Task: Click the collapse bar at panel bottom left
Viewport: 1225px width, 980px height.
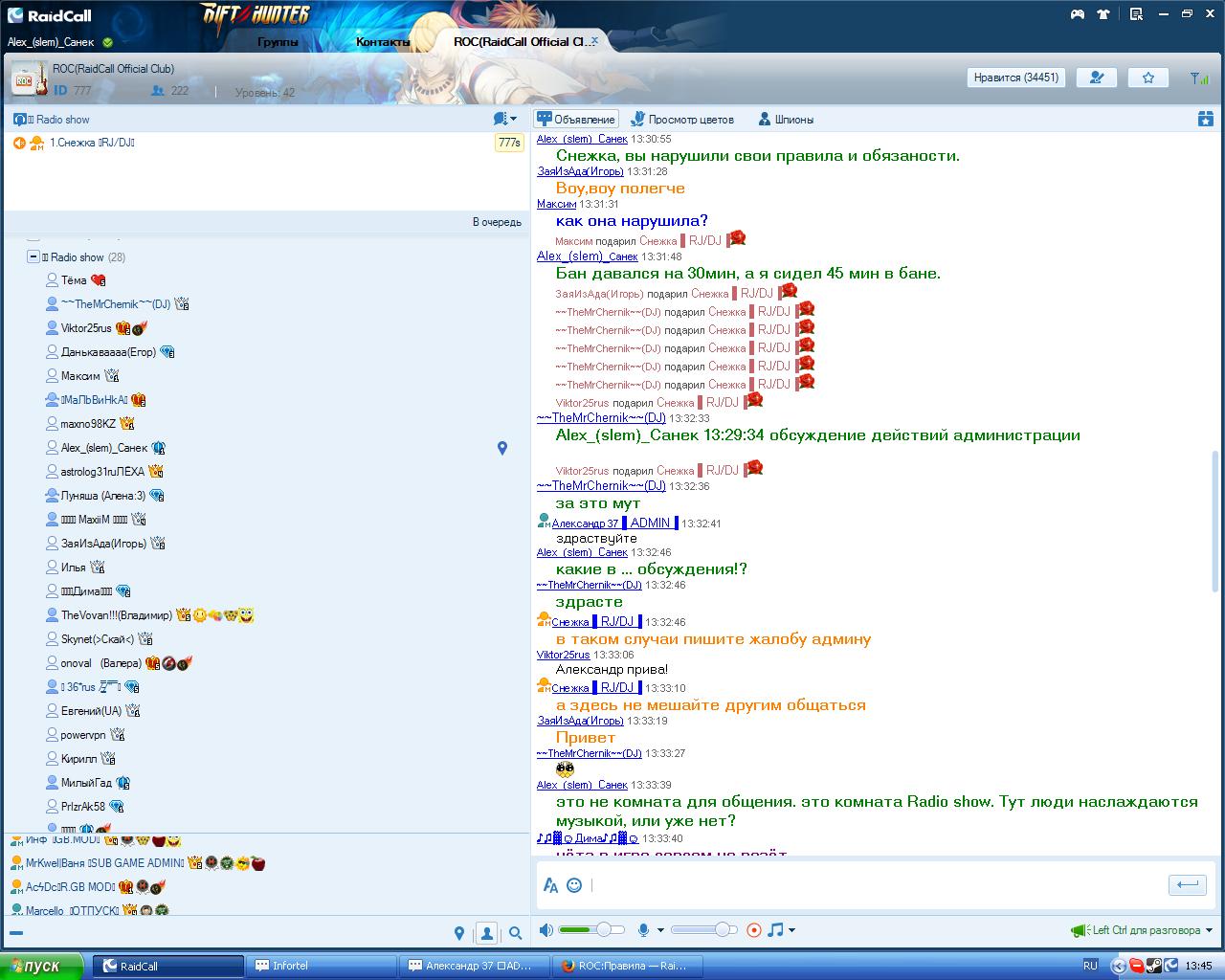Action: point(16,933)
